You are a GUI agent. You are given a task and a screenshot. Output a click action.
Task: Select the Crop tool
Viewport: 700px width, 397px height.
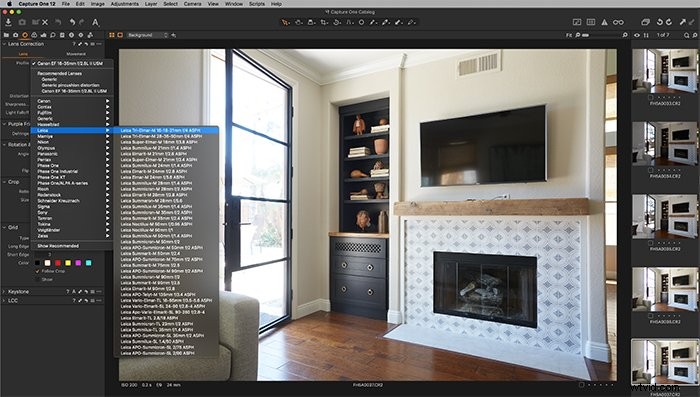324,22
